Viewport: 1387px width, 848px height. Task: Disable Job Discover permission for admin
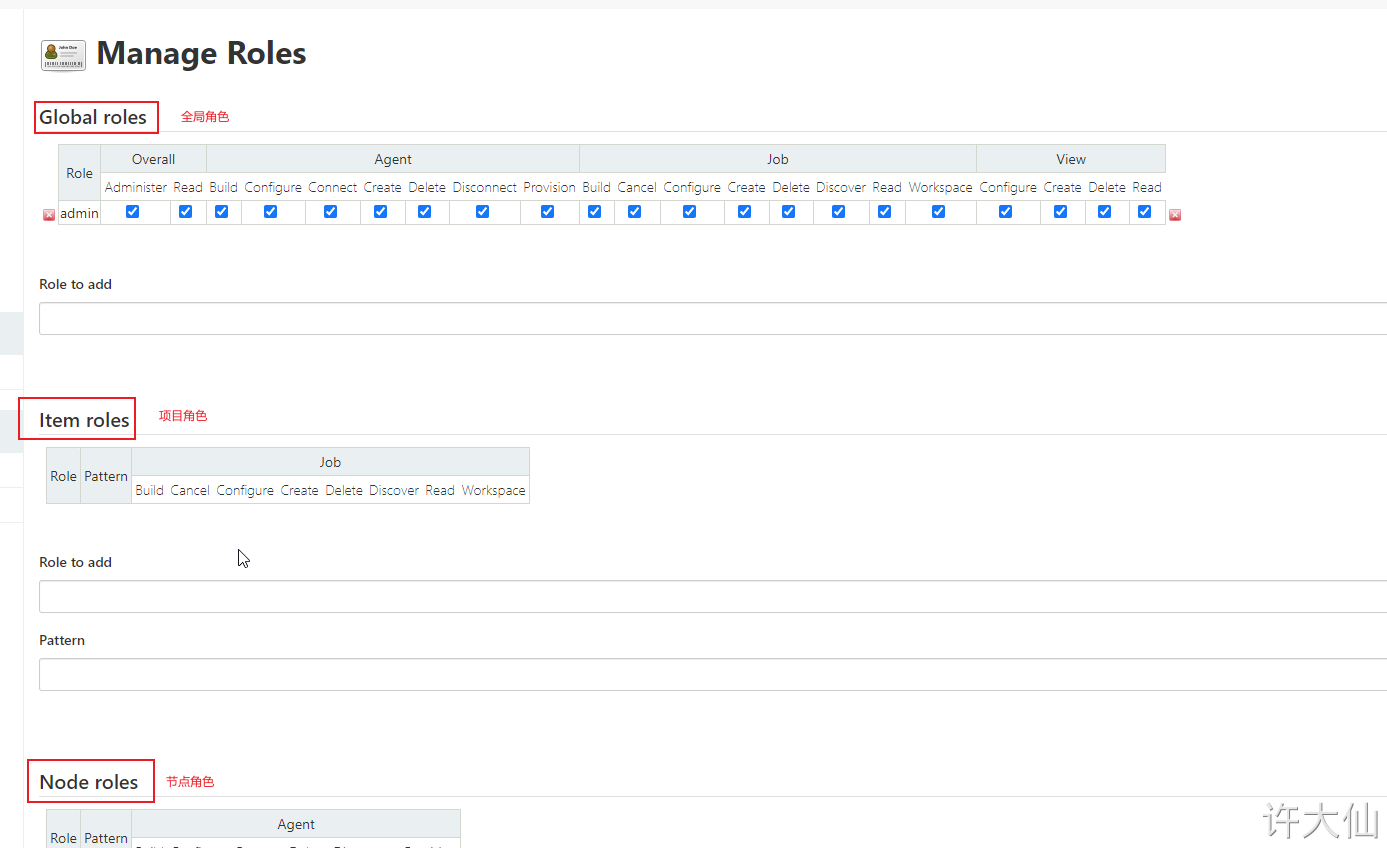[x=839, y=212]
